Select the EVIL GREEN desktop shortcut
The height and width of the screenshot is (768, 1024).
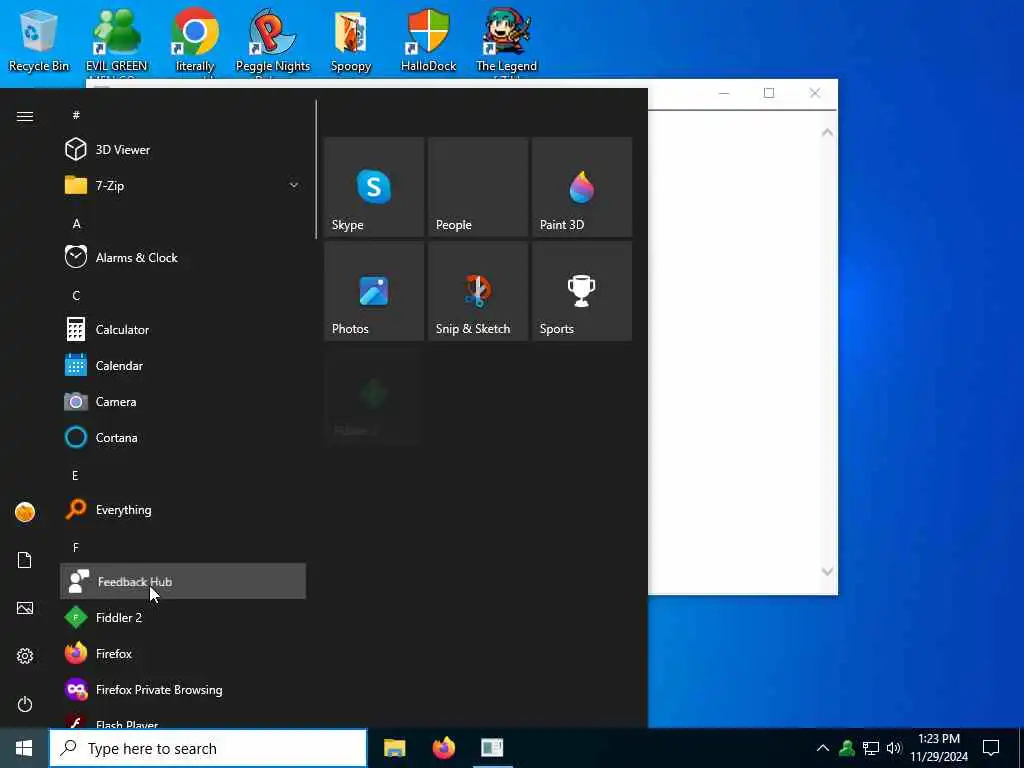pos(116,40)
